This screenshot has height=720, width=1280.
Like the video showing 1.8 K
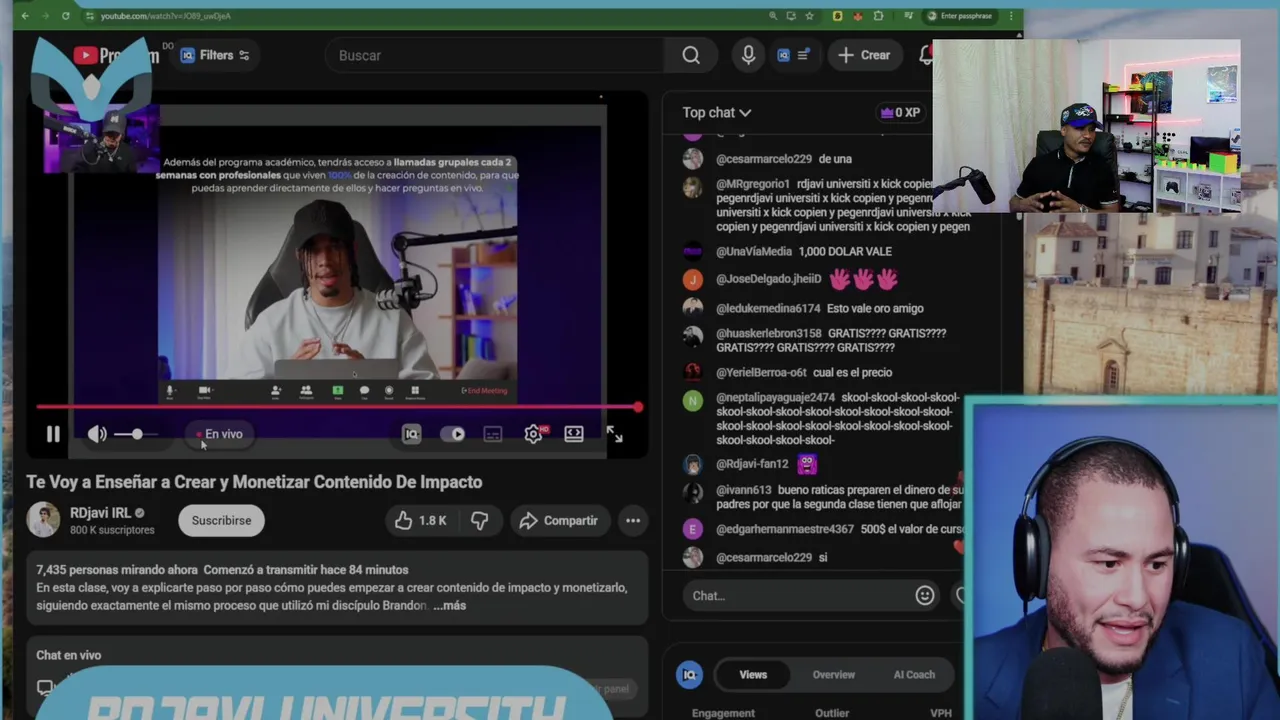tap(420, 520)
